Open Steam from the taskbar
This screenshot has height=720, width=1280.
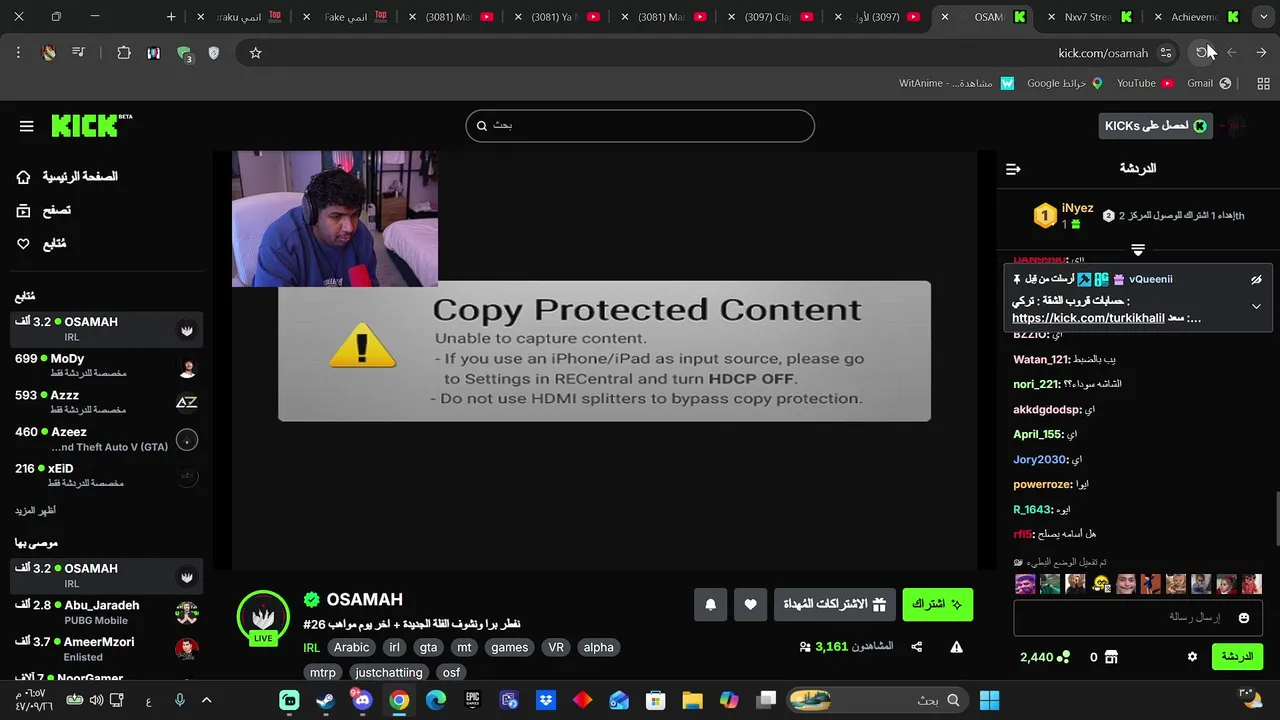(326, 700)
